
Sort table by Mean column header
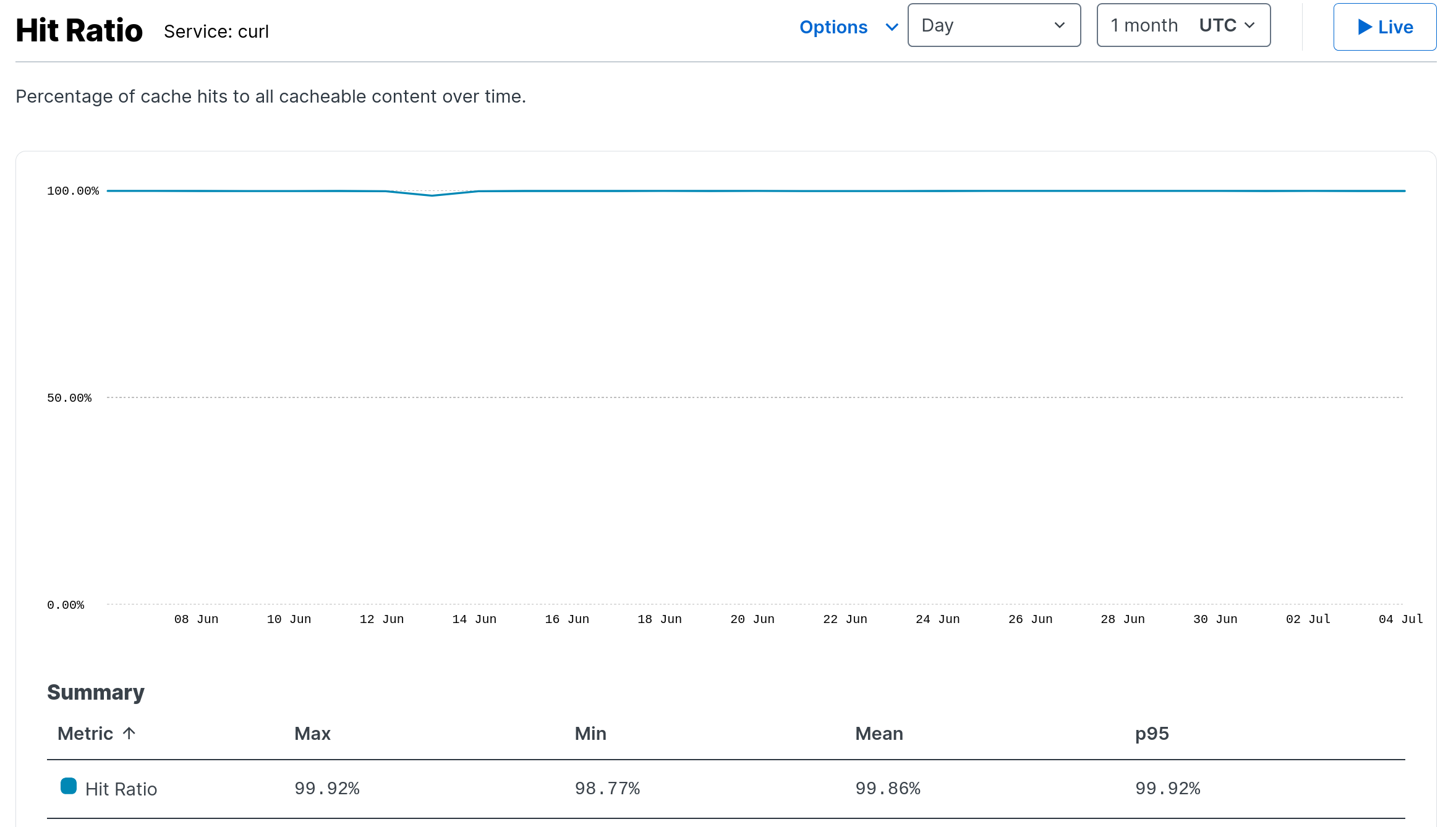pyautogui.click(x=879, y=734)
